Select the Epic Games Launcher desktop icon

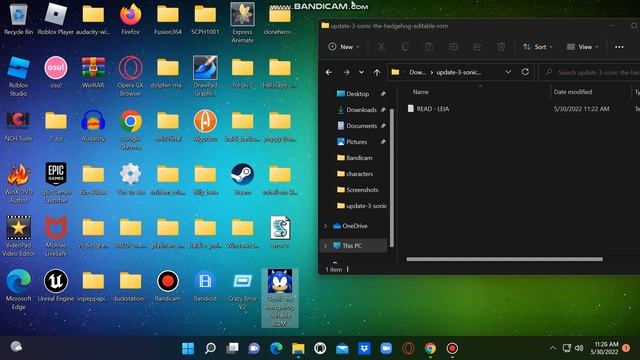(56, 183)
